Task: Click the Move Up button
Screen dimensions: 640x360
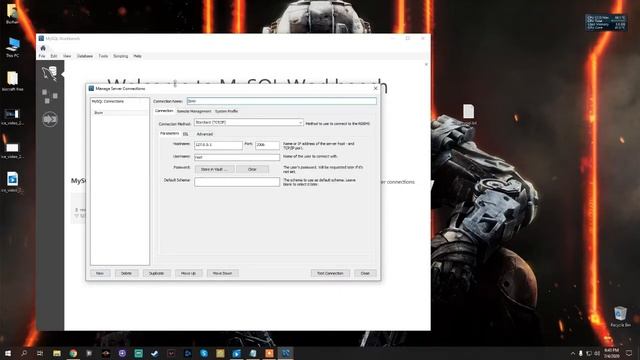Action: pos(188,273)
